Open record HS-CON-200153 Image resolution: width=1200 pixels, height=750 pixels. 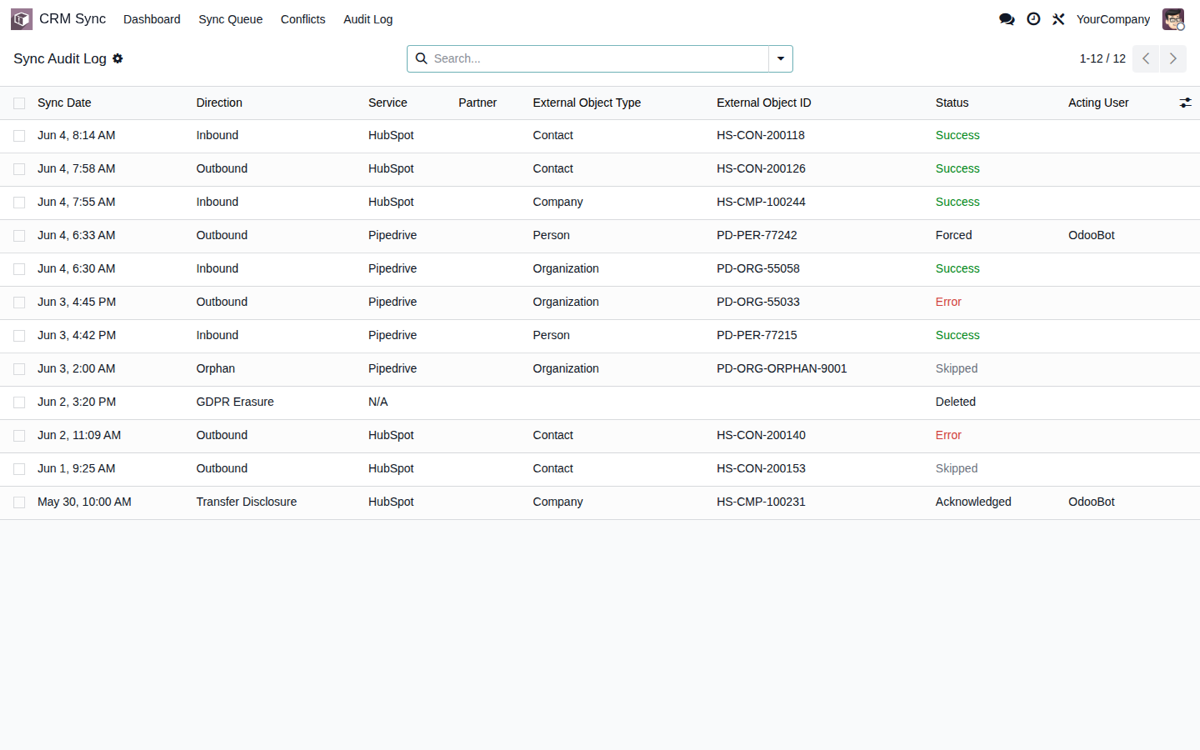(x=761, y=468)
